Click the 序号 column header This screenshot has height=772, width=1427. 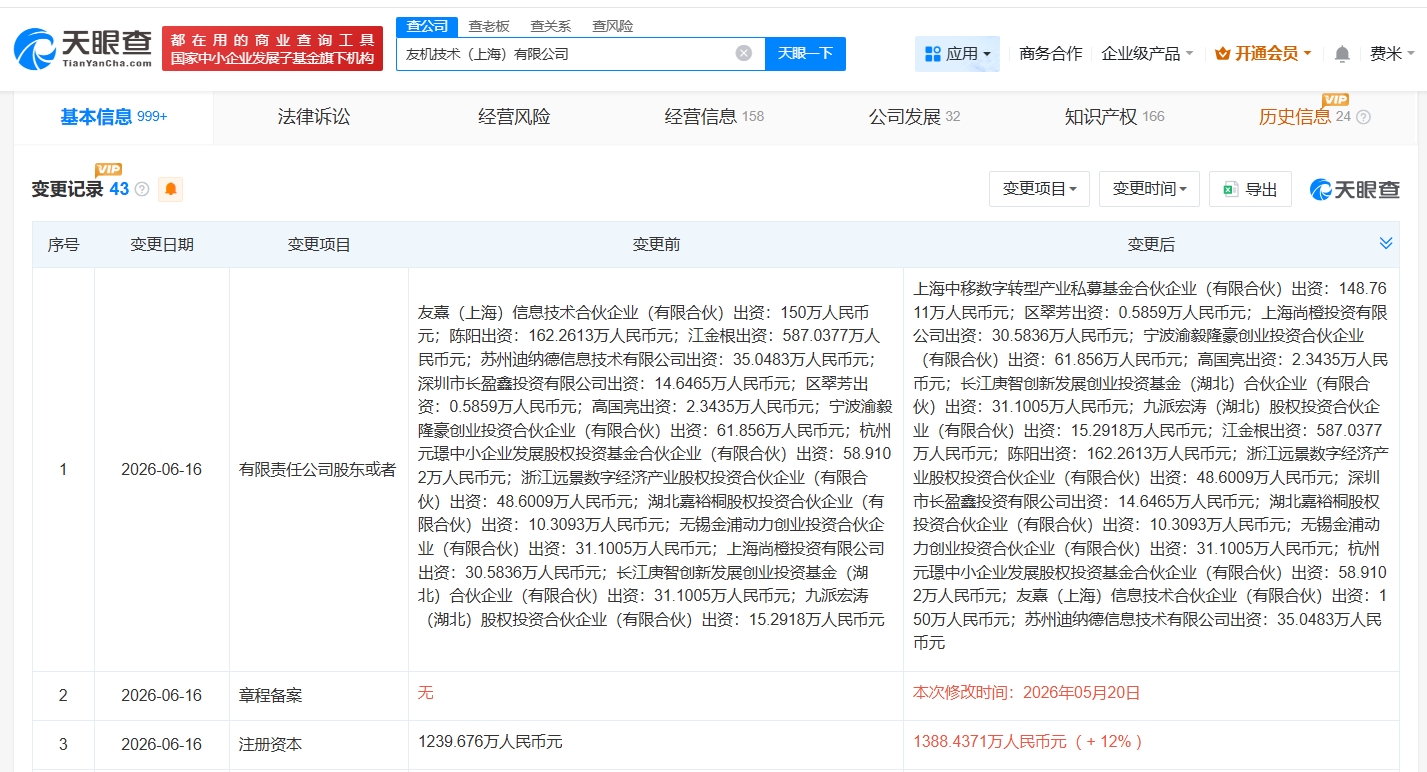point(63,244)
